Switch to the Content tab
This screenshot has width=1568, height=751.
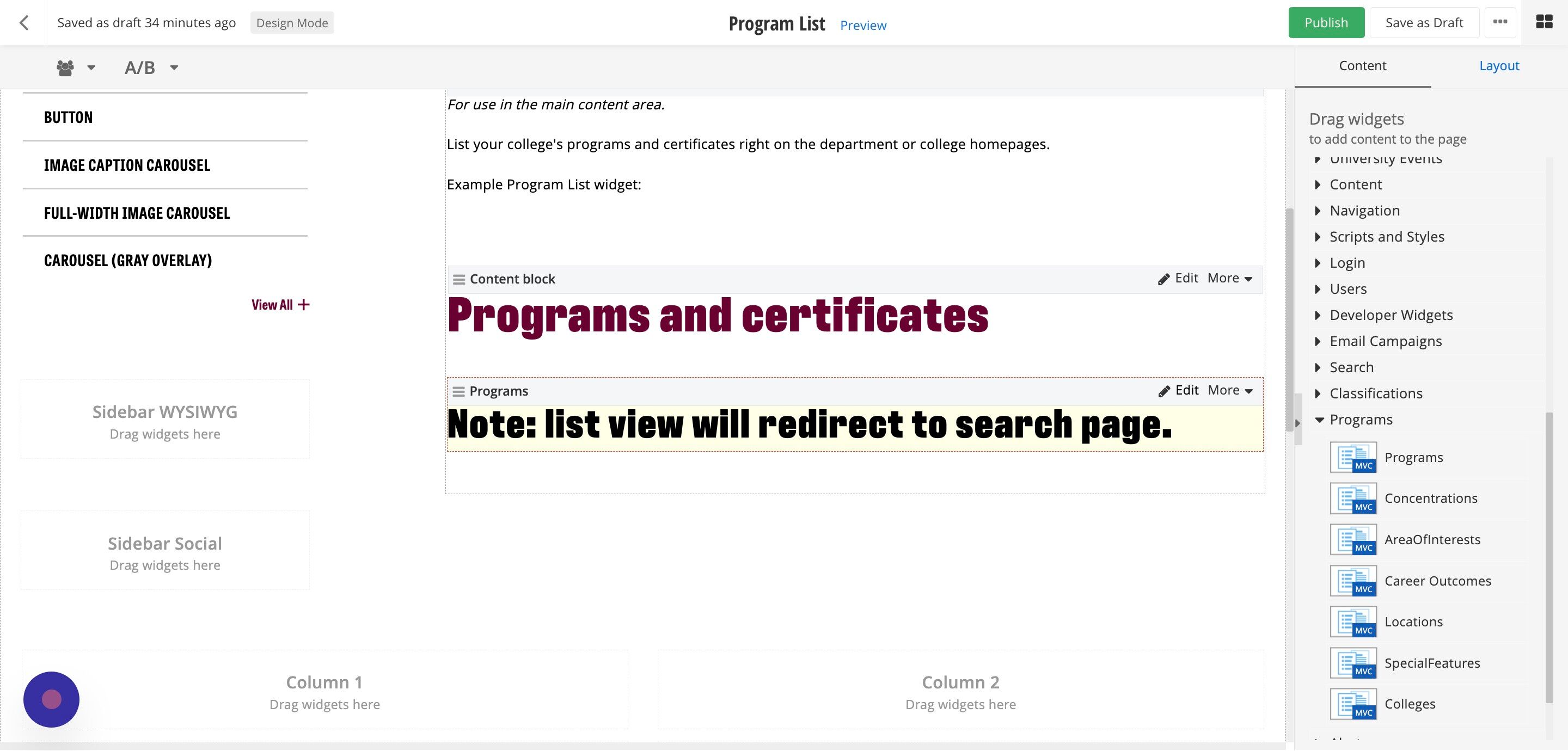click(1362, 66)
